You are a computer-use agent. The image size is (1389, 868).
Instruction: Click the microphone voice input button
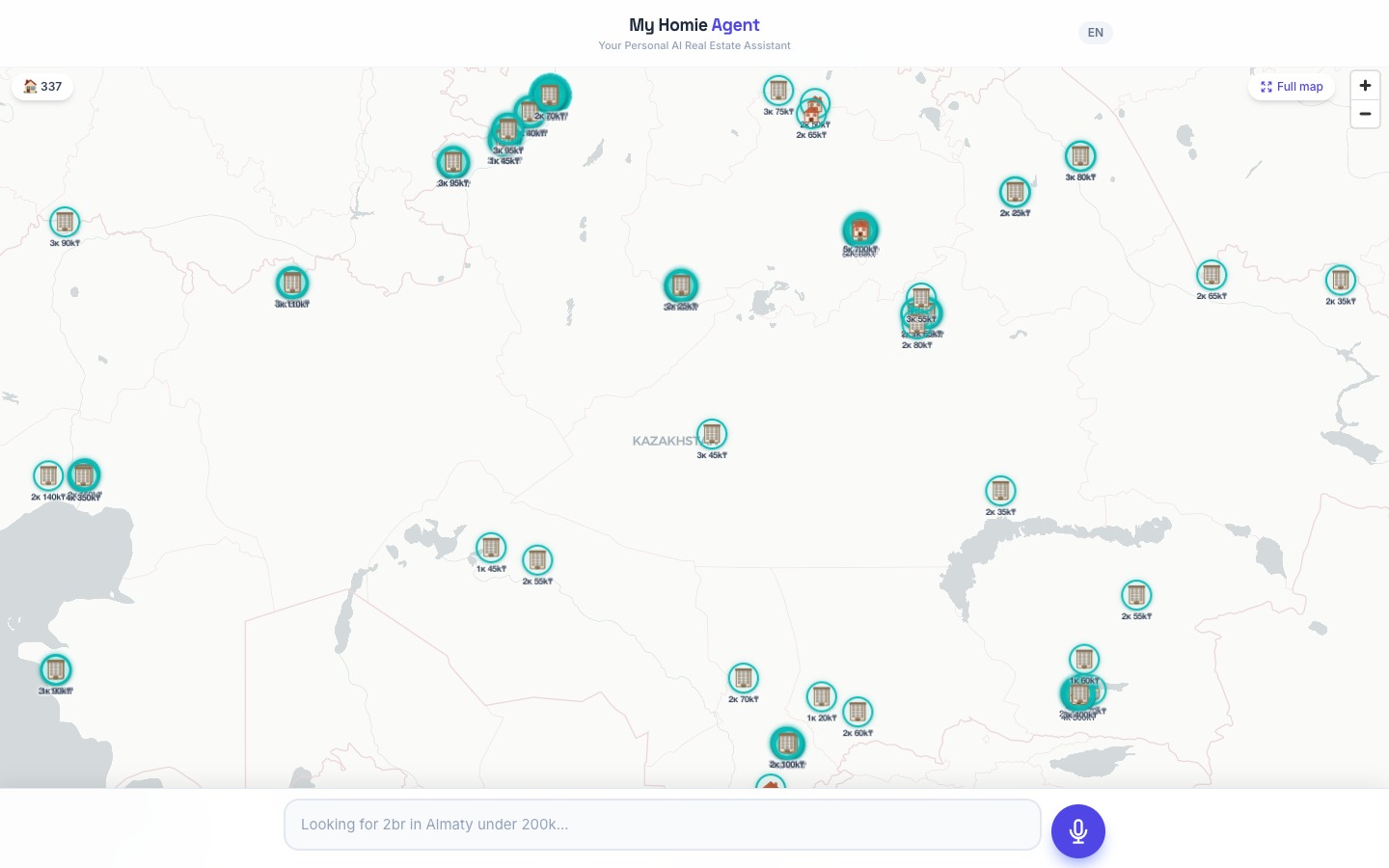1077,830
